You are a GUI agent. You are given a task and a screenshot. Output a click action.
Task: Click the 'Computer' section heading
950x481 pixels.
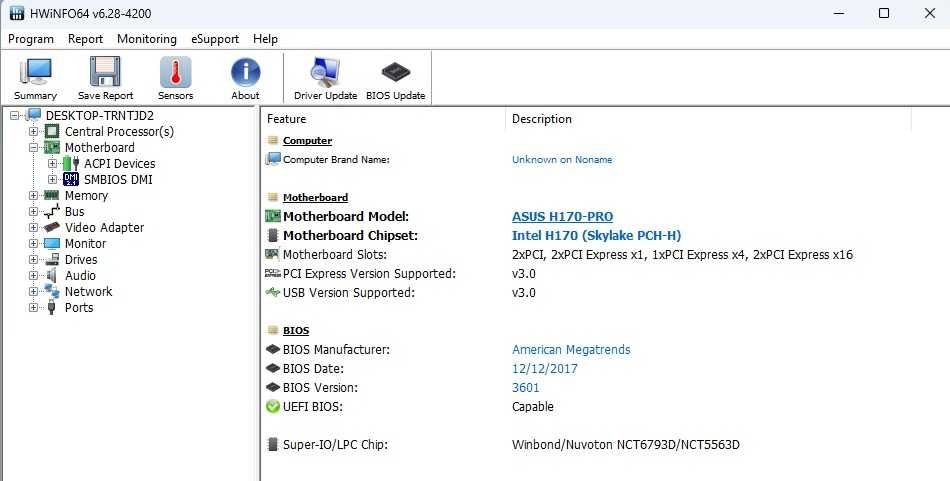[x=307, y=141]
